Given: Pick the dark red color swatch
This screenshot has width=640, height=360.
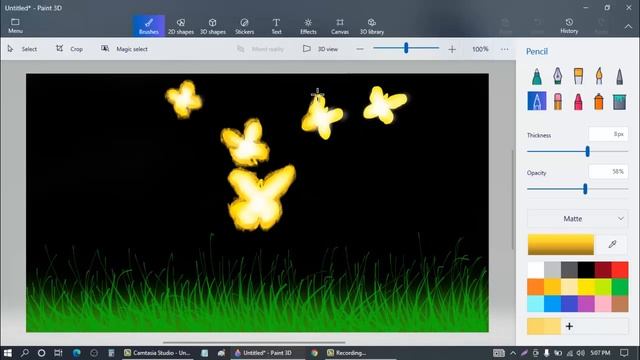Looking at the screenshot, I should (x=603, y=270).
